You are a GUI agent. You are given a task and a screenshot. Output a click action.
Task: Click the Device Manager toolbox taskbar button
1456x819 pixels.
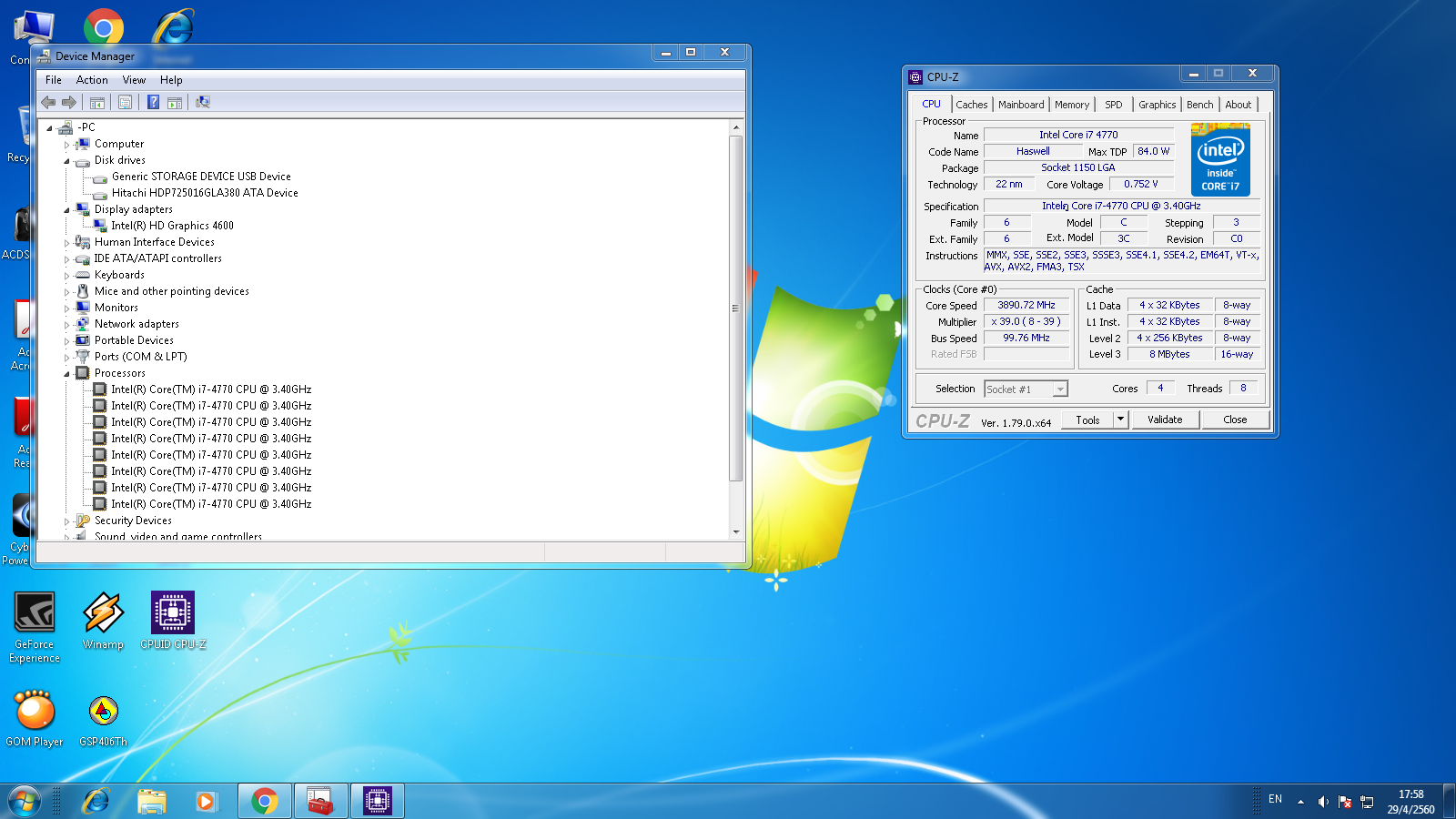pyautogui.click(x=321, y=801)
